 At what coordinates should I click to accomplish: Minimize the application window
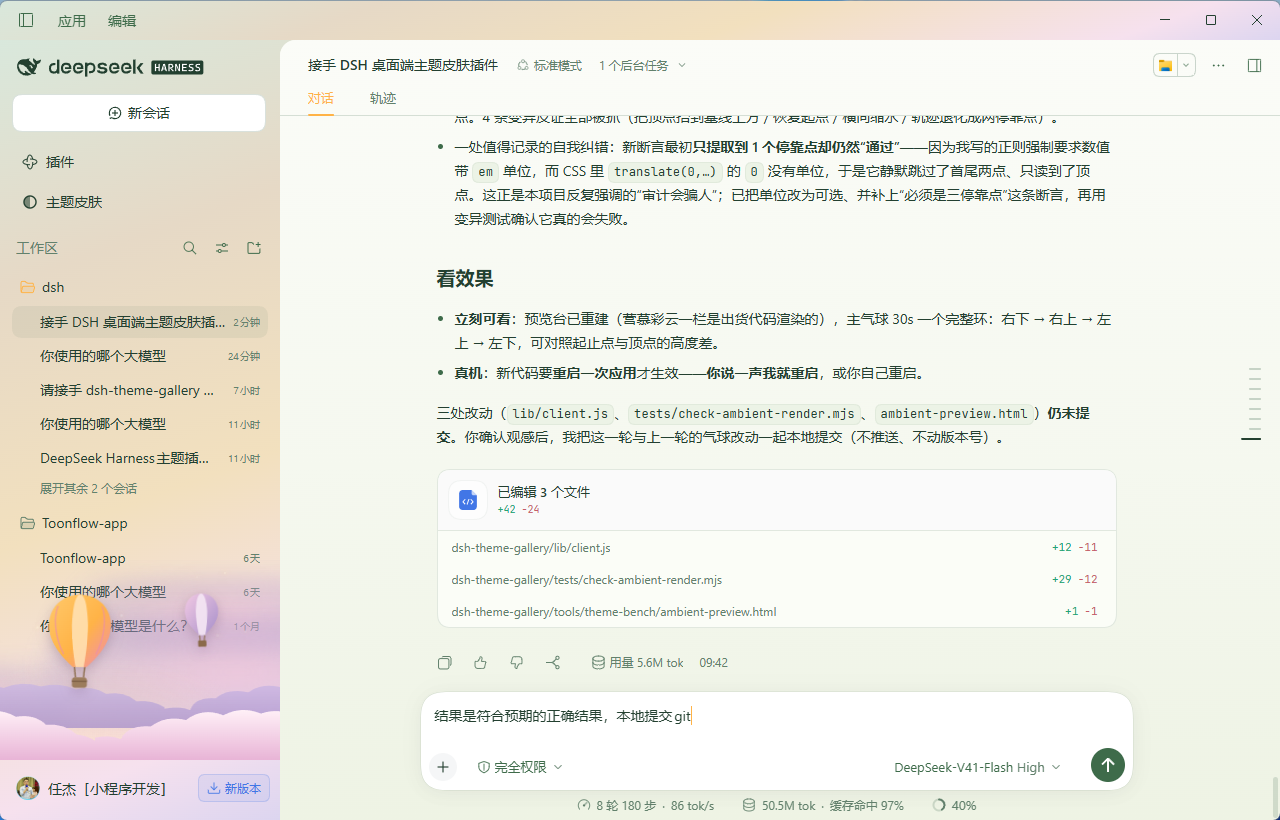click(1165, 20)
